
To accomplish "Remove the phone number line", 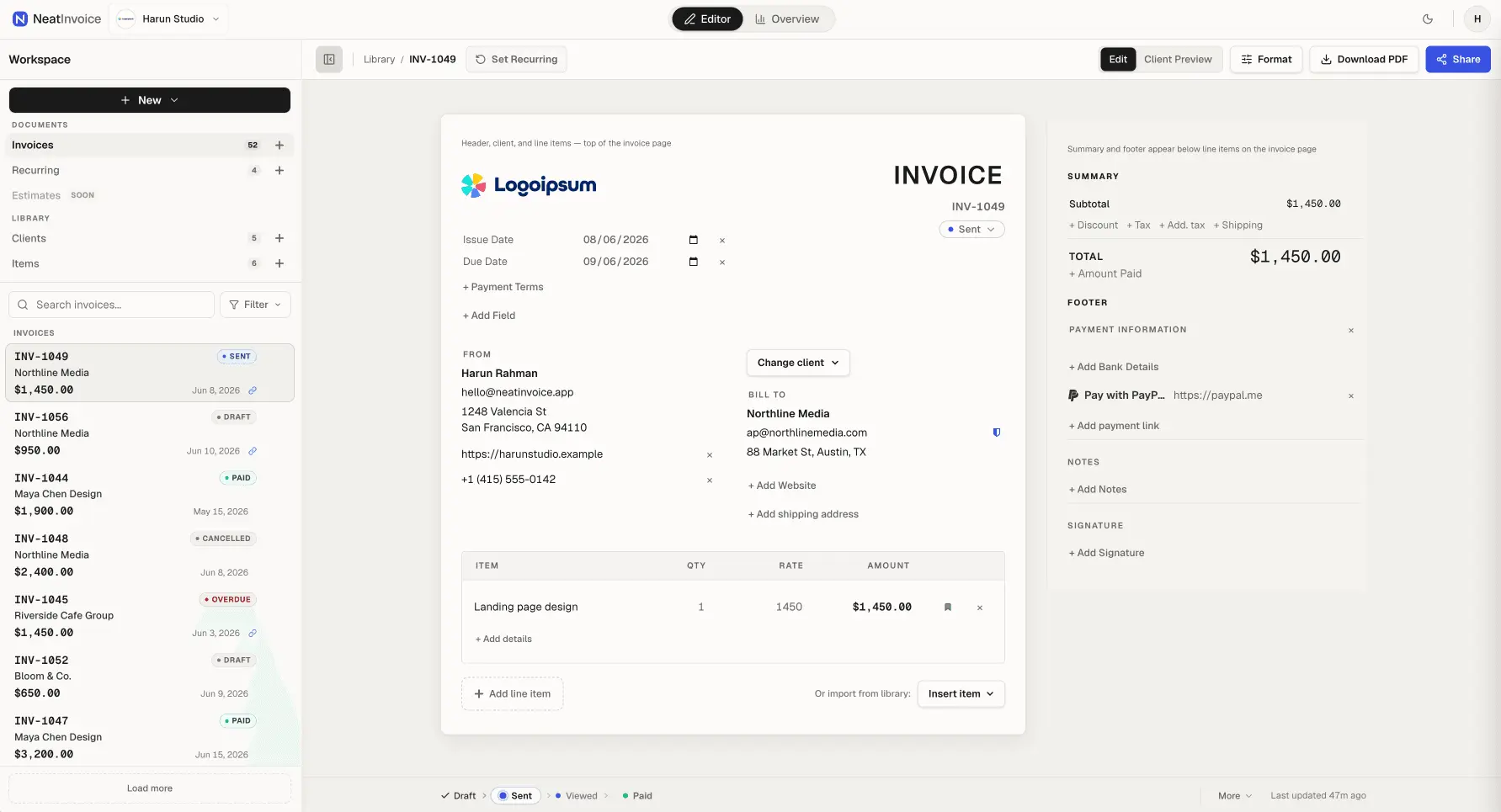I will 710,480.
